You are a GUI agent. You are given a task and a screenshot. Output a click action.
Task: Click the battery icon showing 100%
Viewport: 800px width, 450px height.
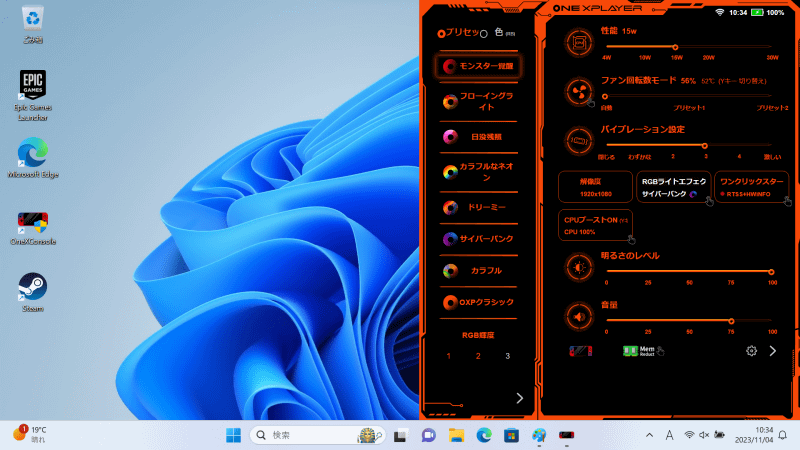tap(757, 12)
